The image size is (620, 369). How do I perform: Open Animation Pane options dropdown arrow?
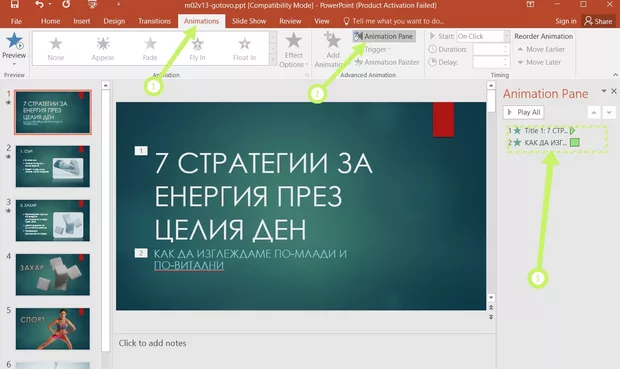603,91
